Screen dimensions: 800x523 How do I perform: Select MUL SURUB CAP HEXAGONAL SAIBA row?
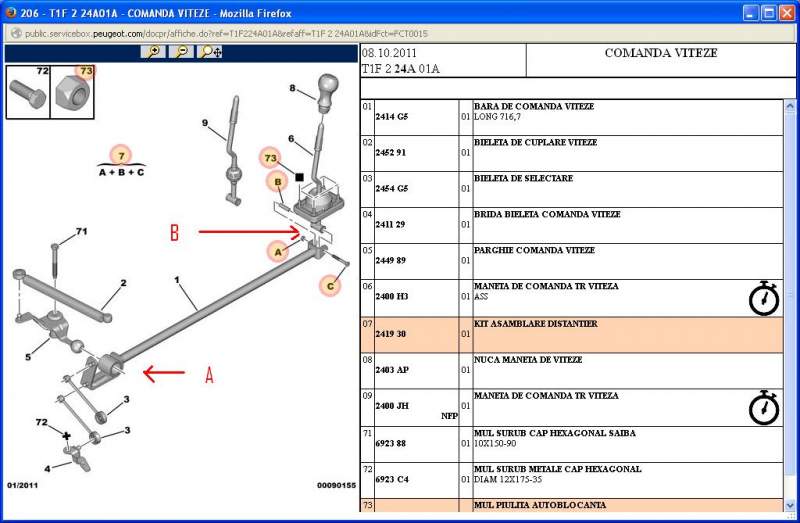coord(571,444)
